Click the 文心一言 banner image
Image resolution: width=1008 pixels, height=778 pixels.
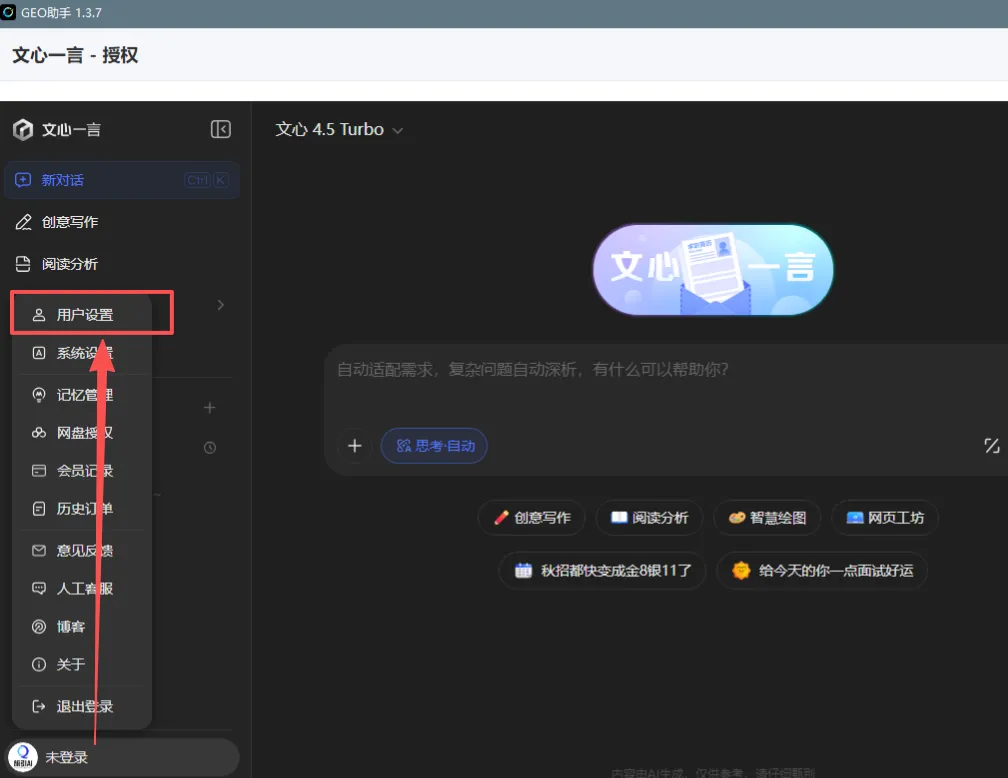(x=713, y=269)
